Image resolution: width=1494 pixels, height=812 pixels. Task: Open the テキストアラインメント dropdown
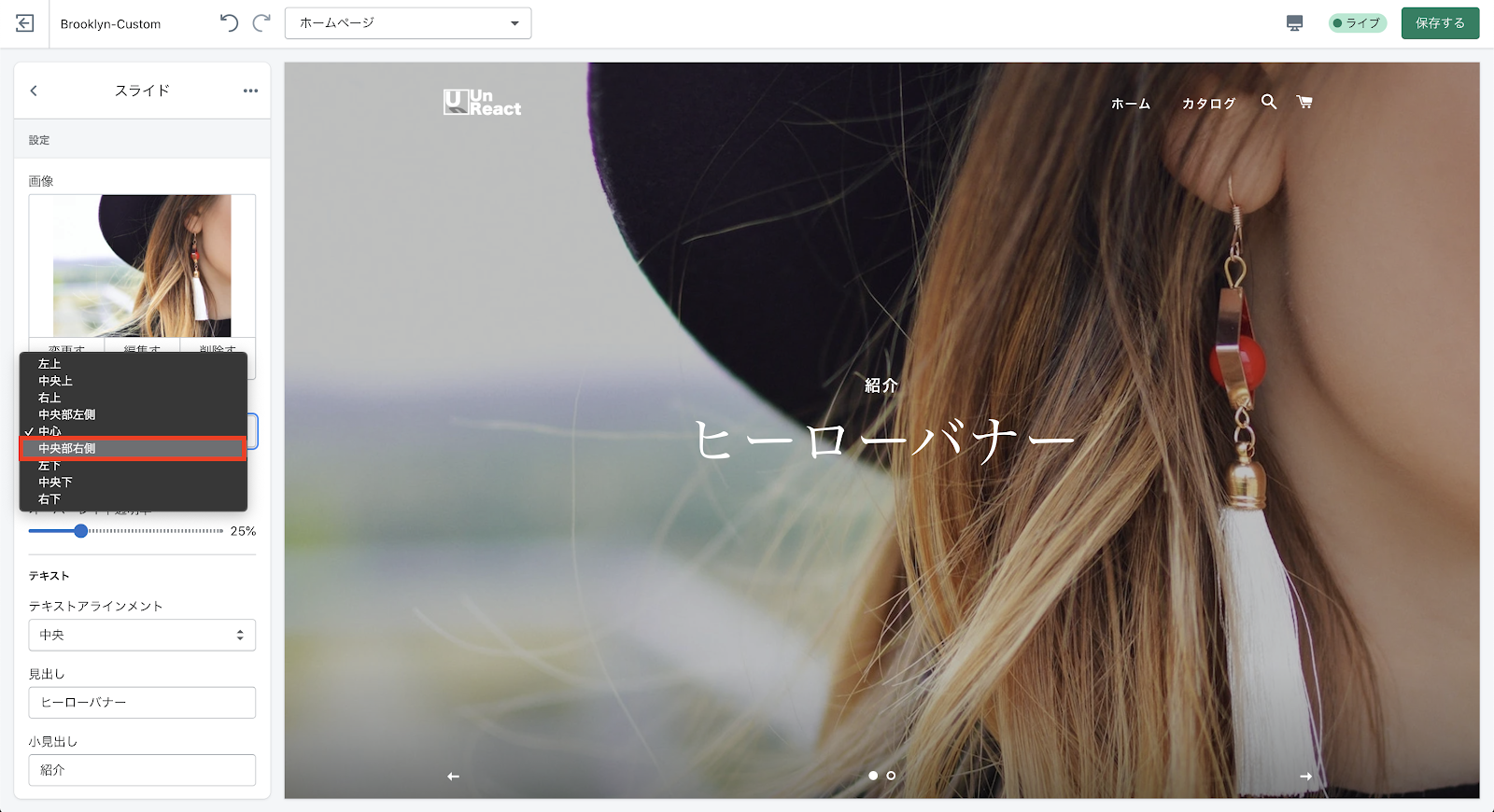point(142,635)
